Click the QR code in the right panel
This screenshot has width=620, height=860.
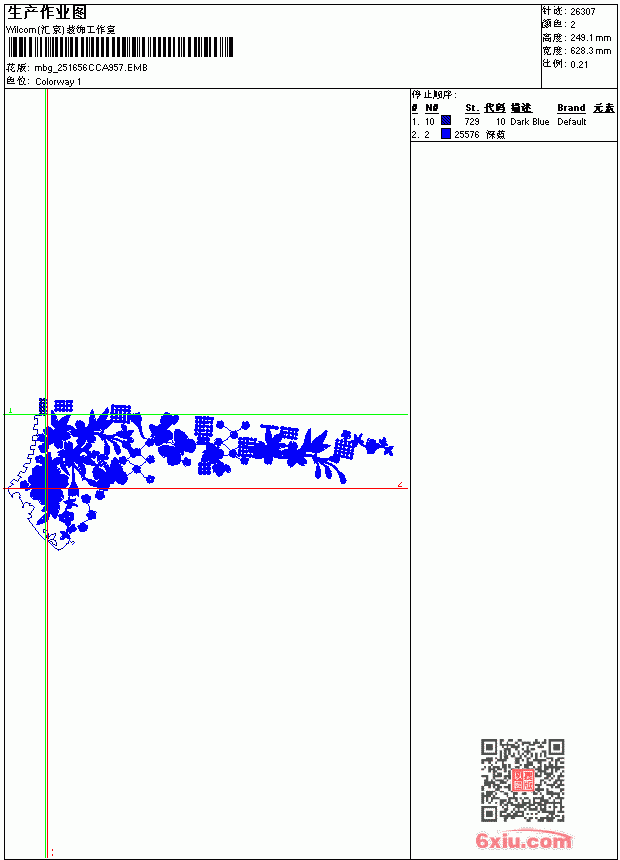522,779
